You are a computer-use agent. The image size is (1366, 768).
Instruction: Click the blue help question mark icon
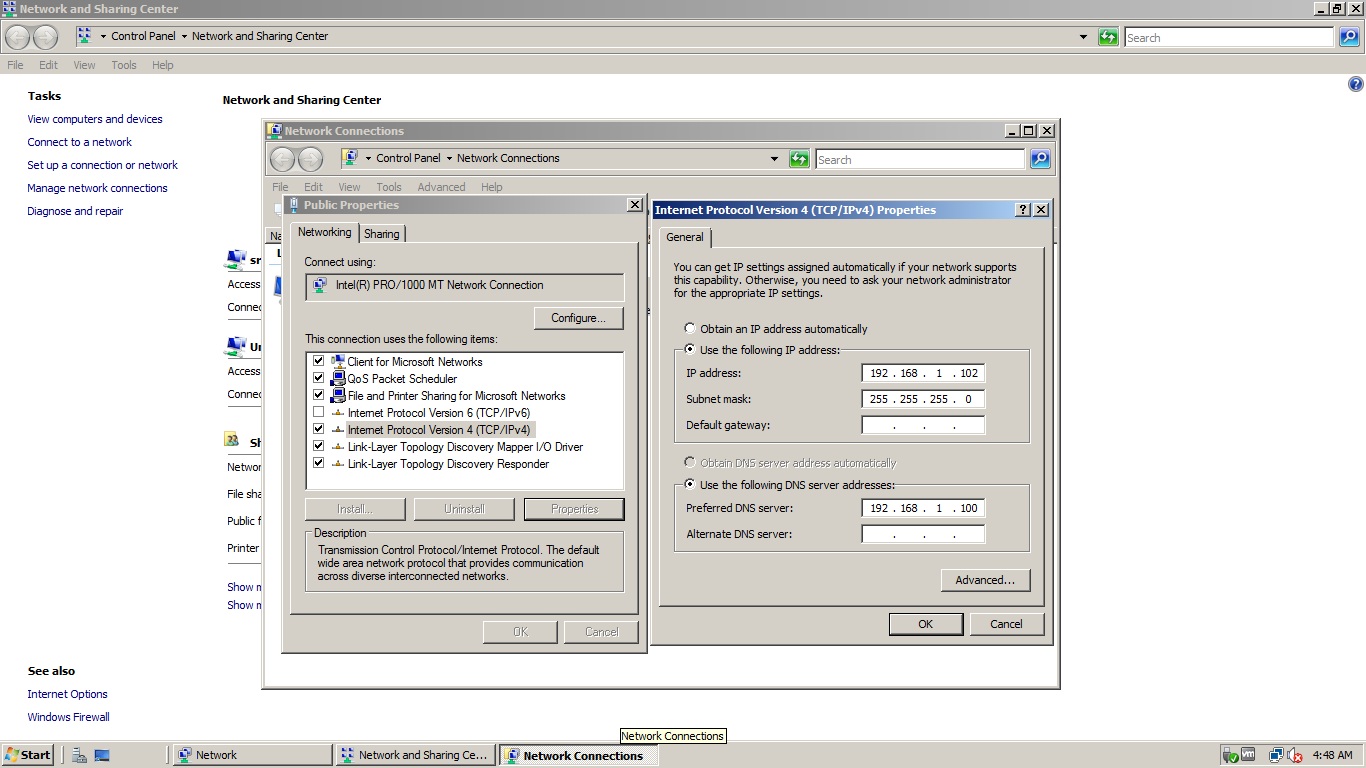1356,85
